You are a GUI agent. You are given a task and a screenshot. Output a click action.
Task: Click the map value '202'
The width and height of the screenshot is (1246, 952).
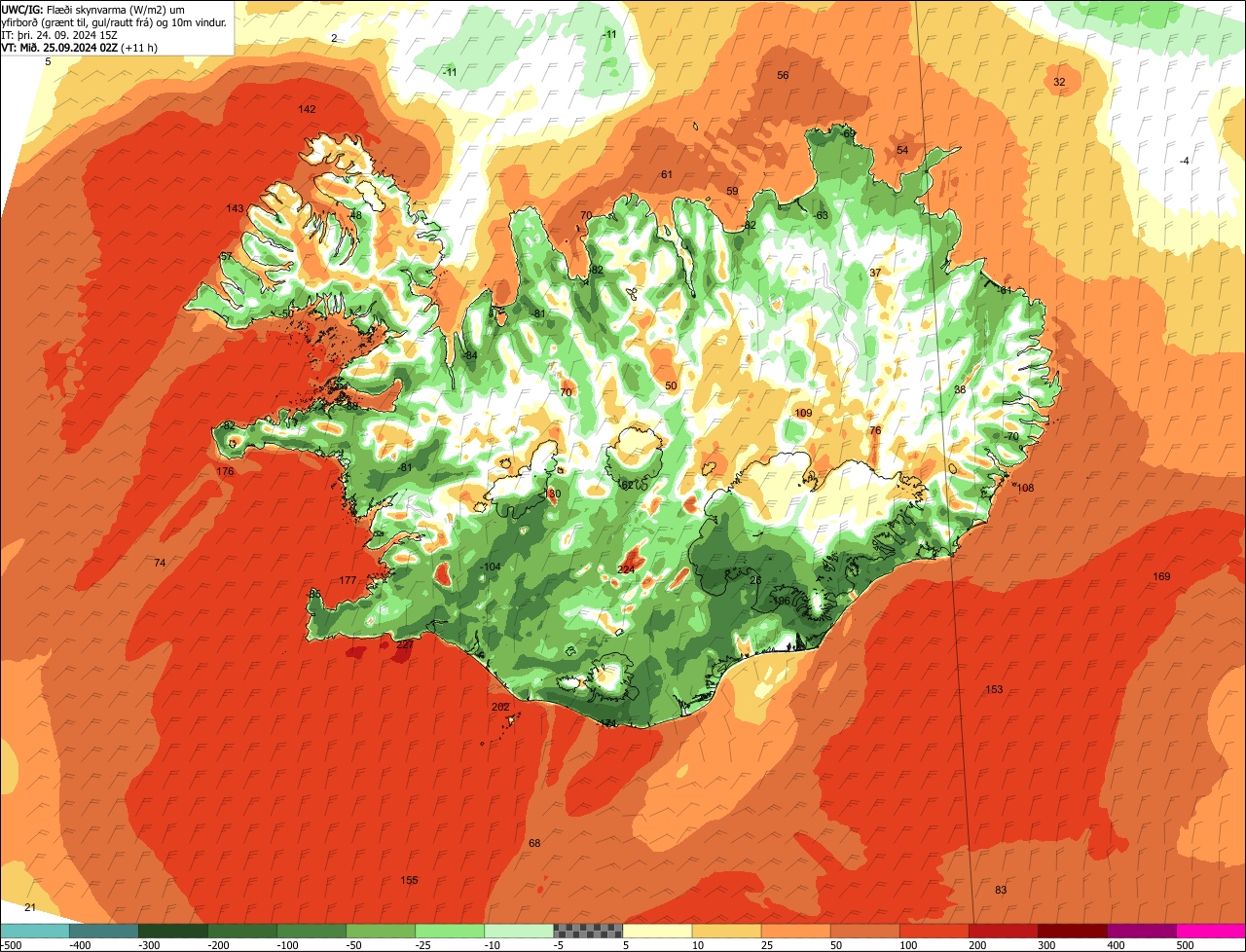[x=500, y=708]
